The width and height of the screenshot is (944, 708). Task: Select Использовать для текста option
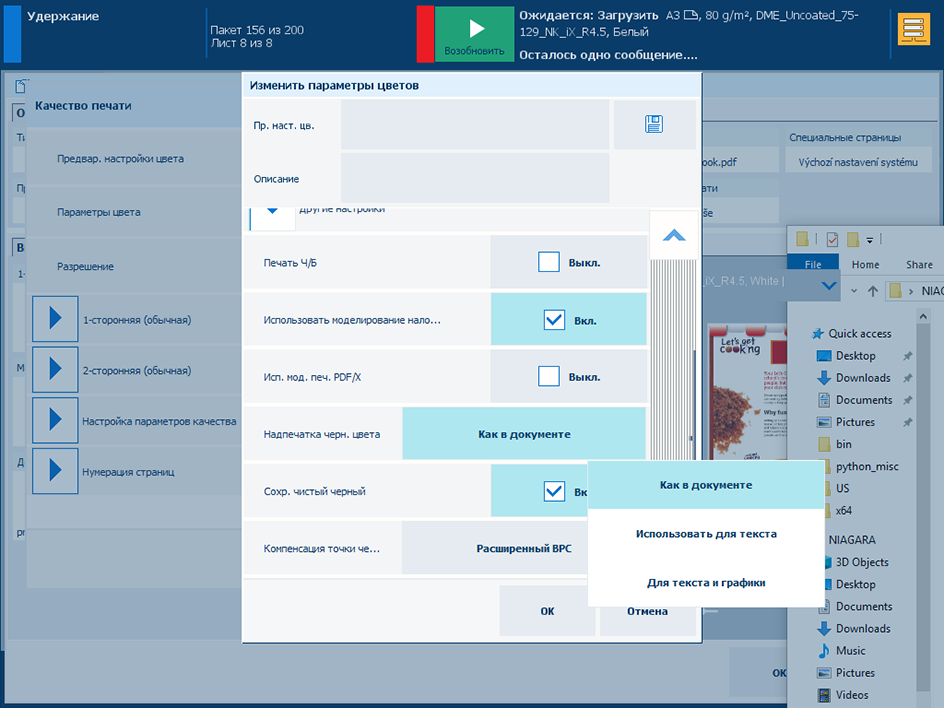click(706, 533)
